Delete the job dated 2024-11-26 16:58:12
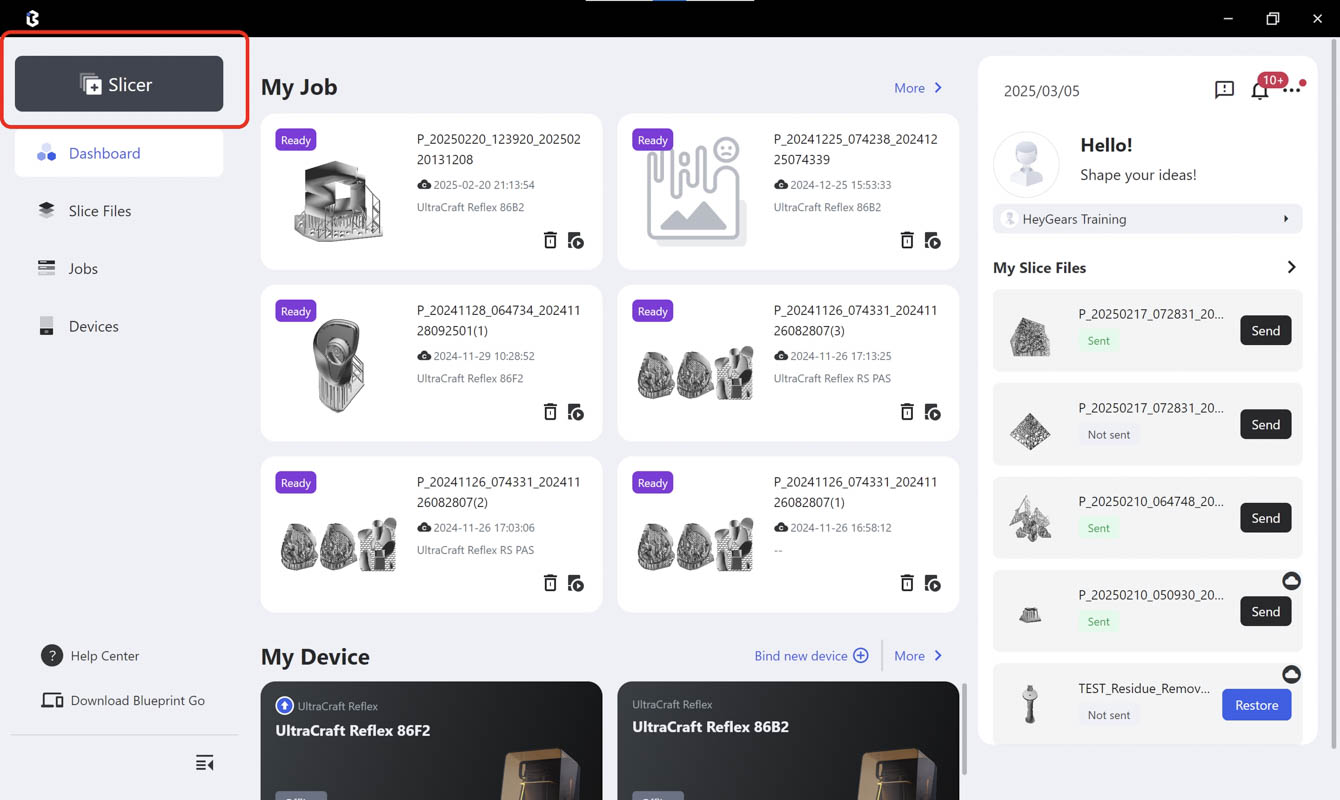 907,582
